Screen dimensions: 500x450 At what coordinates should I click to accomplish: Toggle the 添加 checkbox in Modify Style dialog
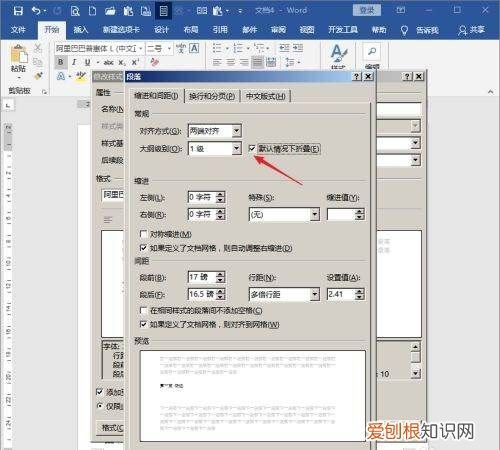(99, 392)
